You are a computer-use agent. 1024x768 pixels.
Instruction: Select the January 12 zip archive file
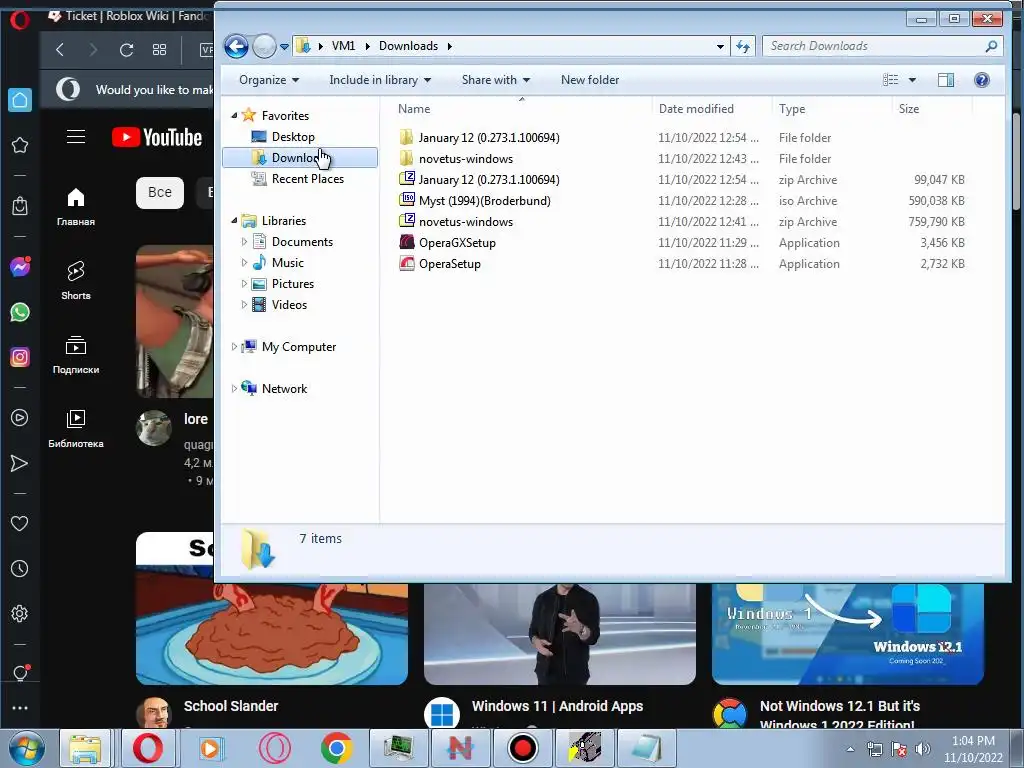(488, 180)
